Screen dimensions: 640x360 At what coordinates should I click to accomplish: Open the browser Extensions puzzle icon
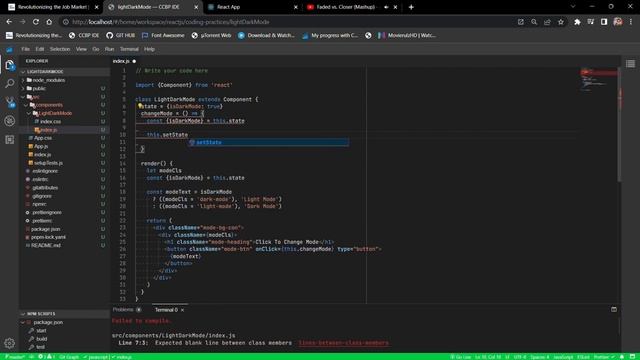coord(577,22)
